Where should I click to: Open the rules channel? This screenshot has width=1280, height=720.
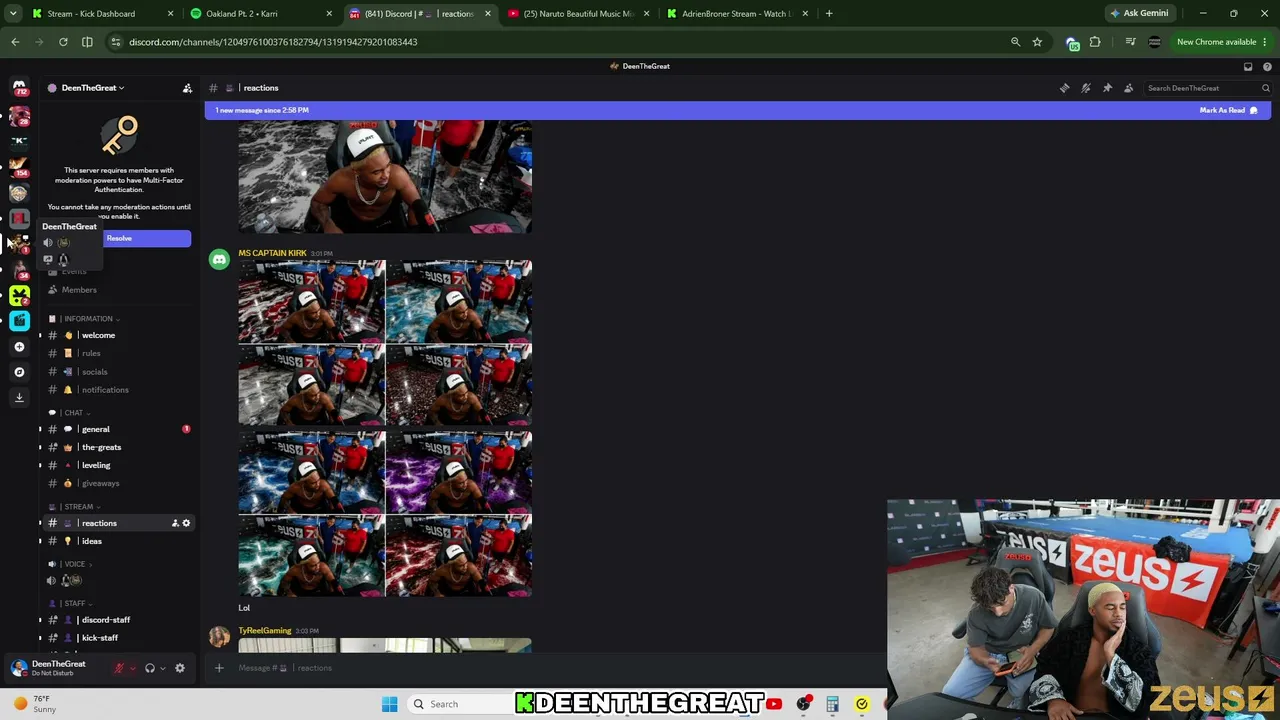point(118,353)
